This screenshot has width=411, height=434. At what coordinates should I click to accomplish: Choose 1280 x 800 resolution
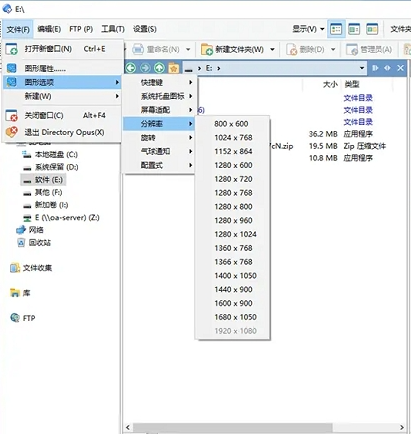pos(232,207)
